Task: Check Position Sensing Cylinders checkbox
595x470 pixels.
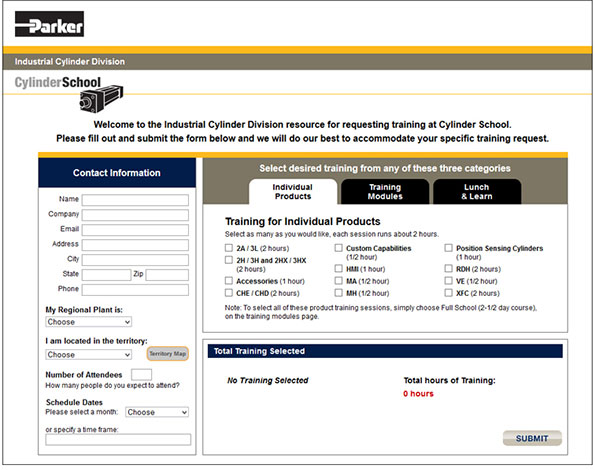Action: point(449,248)
